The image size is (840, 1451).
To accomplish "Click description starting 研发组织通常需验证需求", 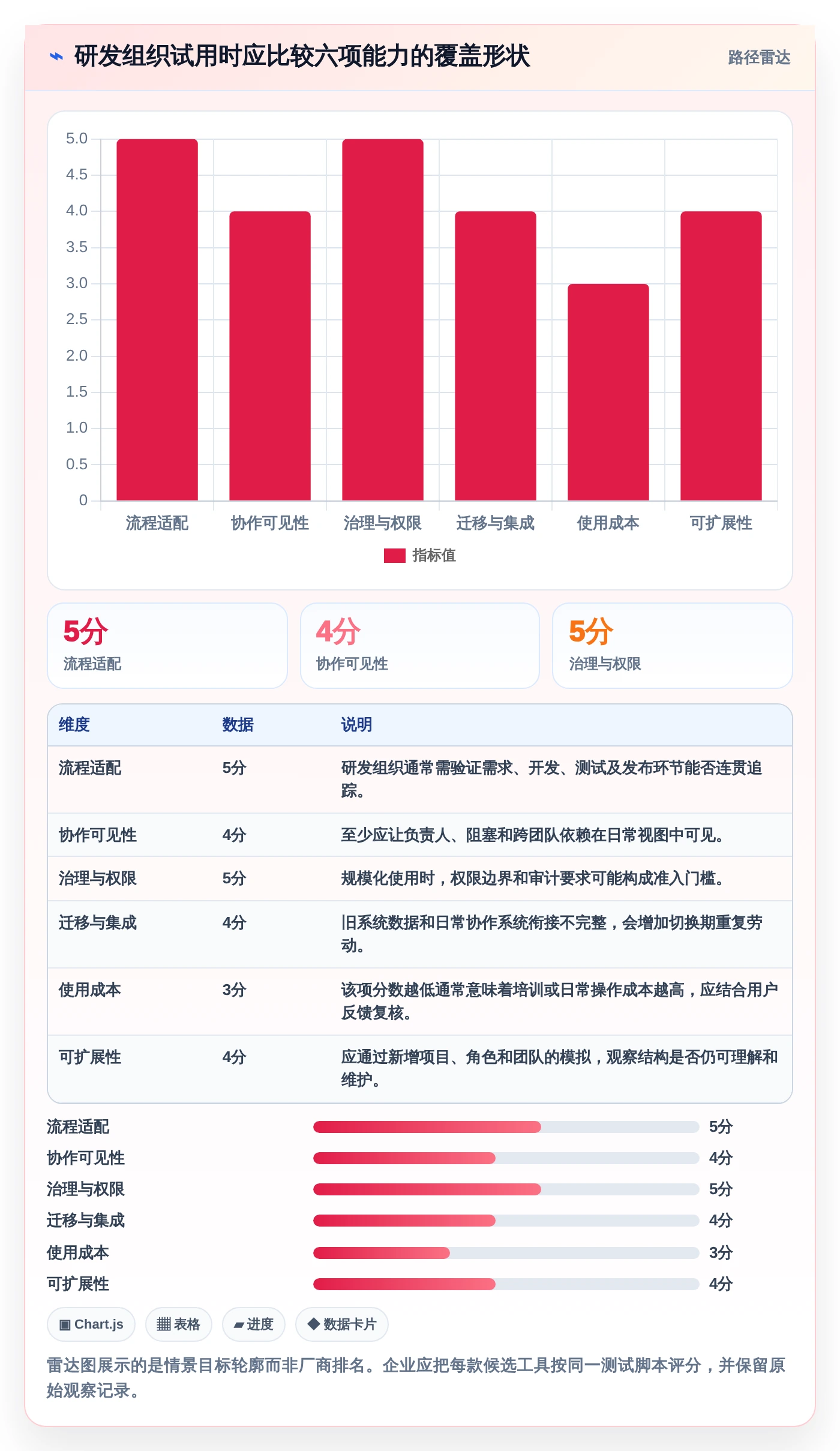I will pyautogui.click(x=552, y=780).
